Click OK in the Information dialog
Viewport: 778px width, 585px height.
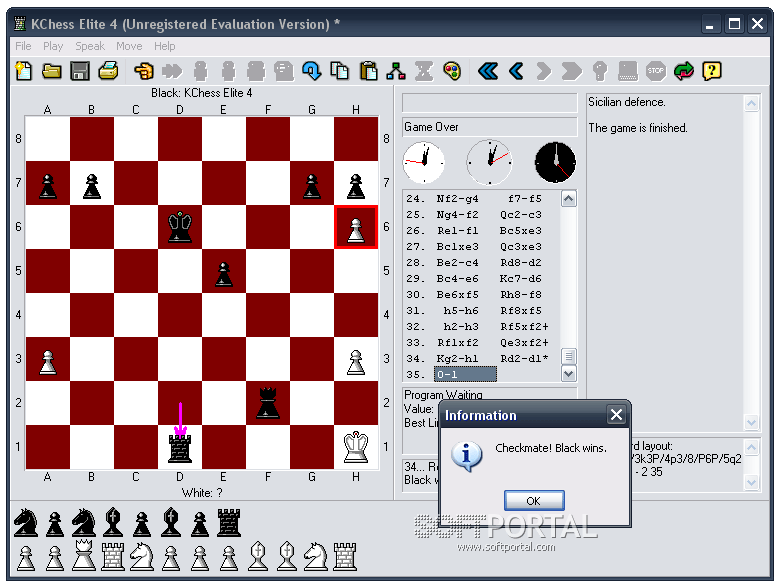[x=534, y=501]
